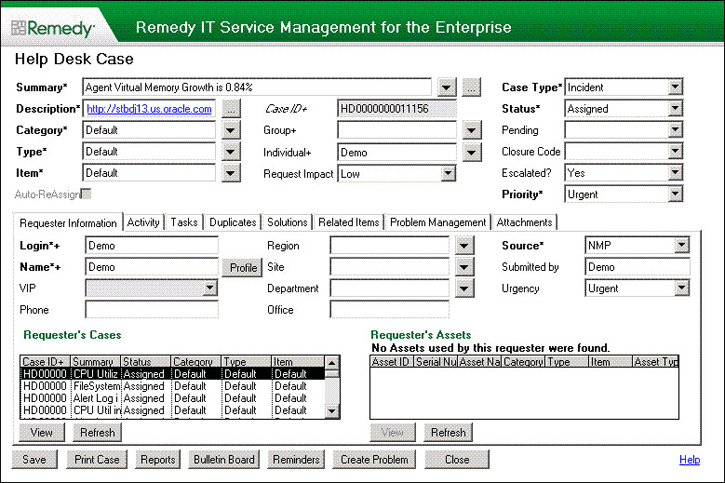Open the Escalated? dropdown
The height and width of the screenshot is (483, 725).
coord(675,173)
